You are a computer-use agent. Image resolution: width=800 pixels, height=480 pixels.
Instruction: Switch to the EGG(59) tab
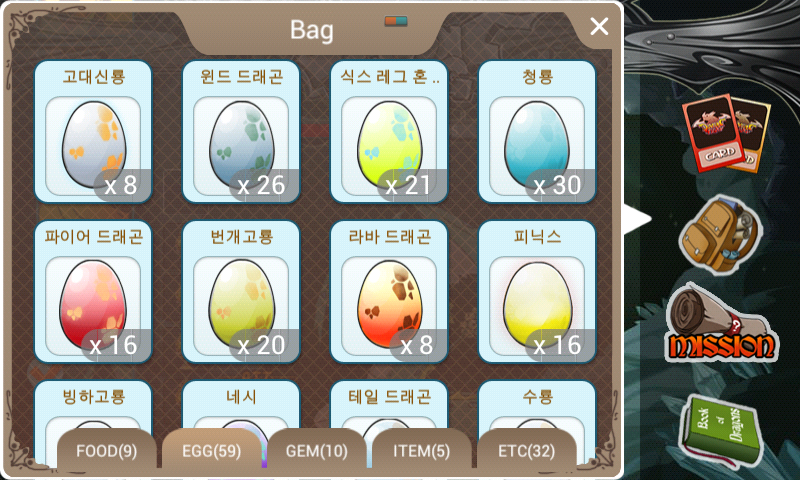(x=212, y=450)
